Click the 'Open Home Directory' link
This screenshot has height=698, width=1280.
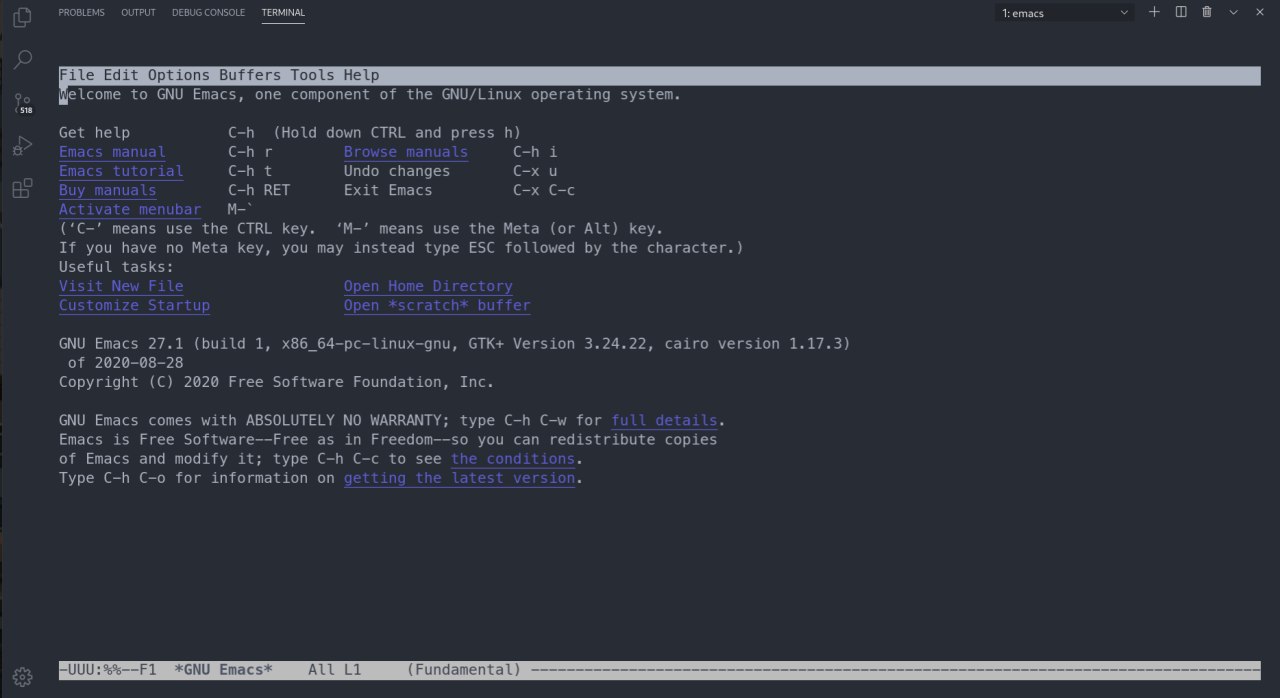click(x=428, y=286)
